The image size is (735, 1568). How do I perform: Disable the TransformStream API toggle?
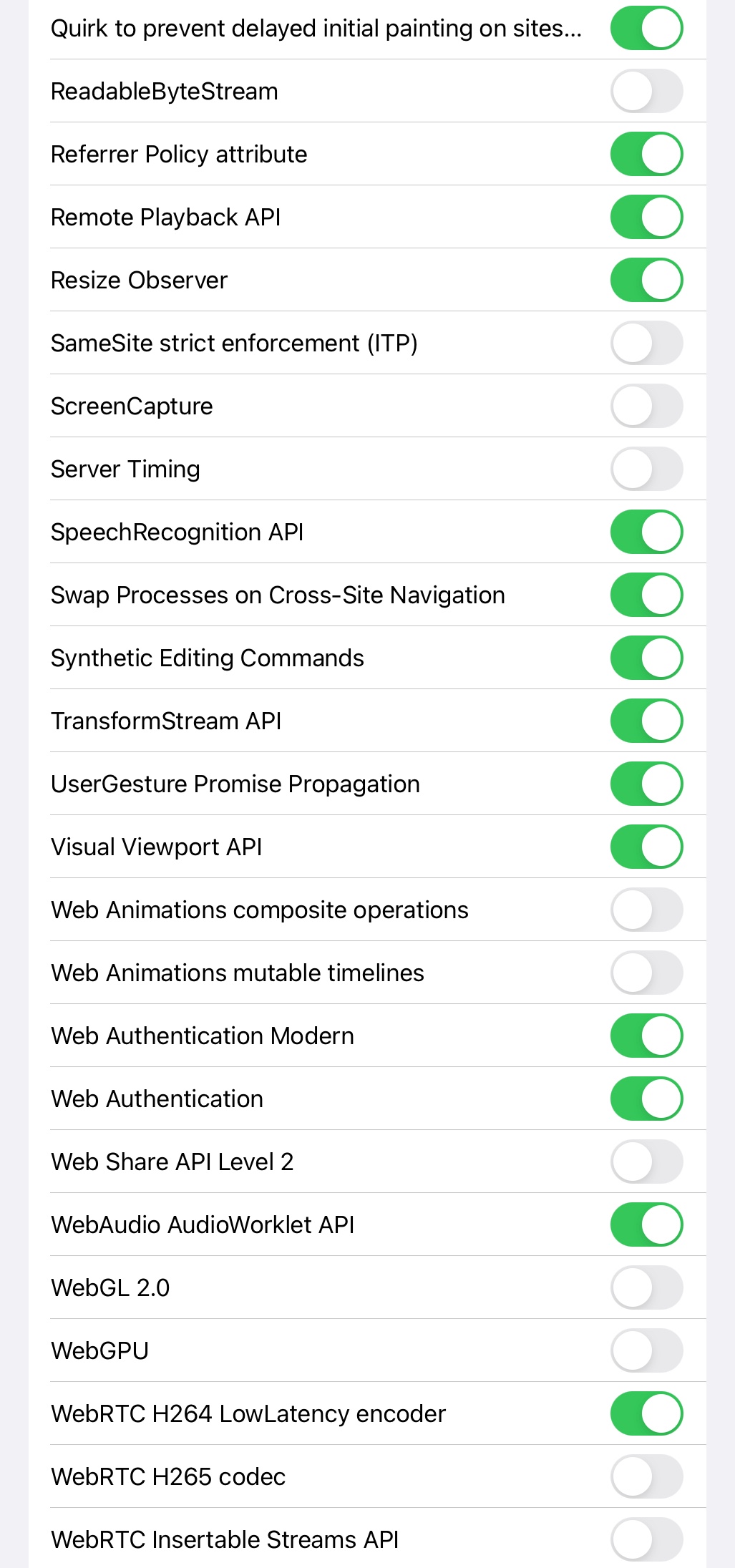[646, 721]
